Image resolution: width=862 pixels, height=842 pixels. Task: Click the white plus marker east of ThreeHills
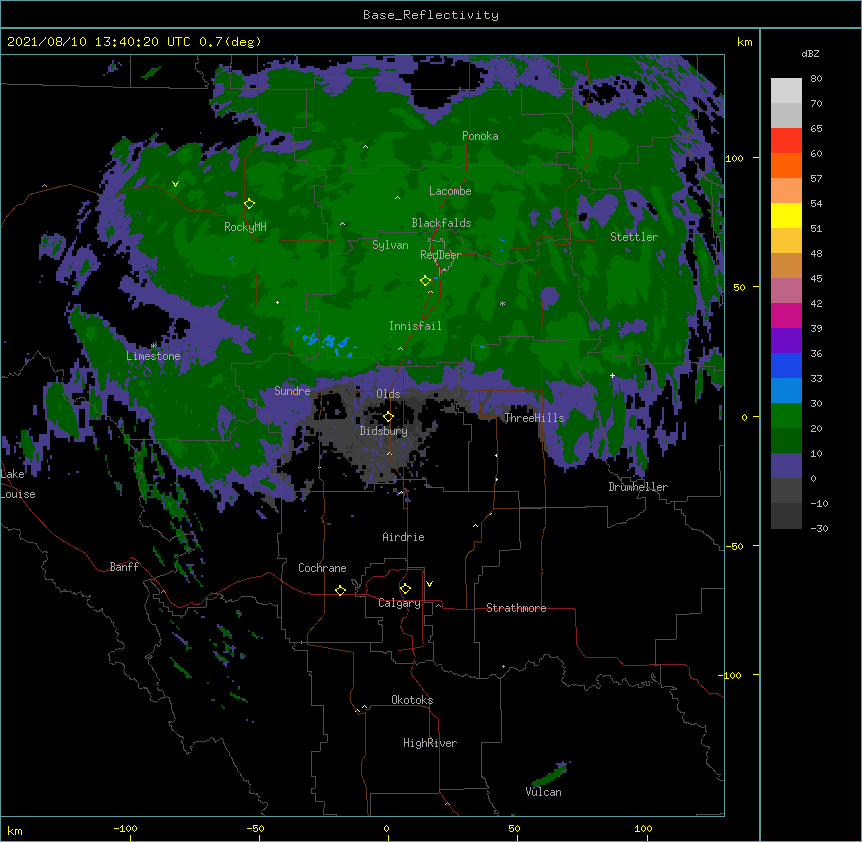point(612,376)
